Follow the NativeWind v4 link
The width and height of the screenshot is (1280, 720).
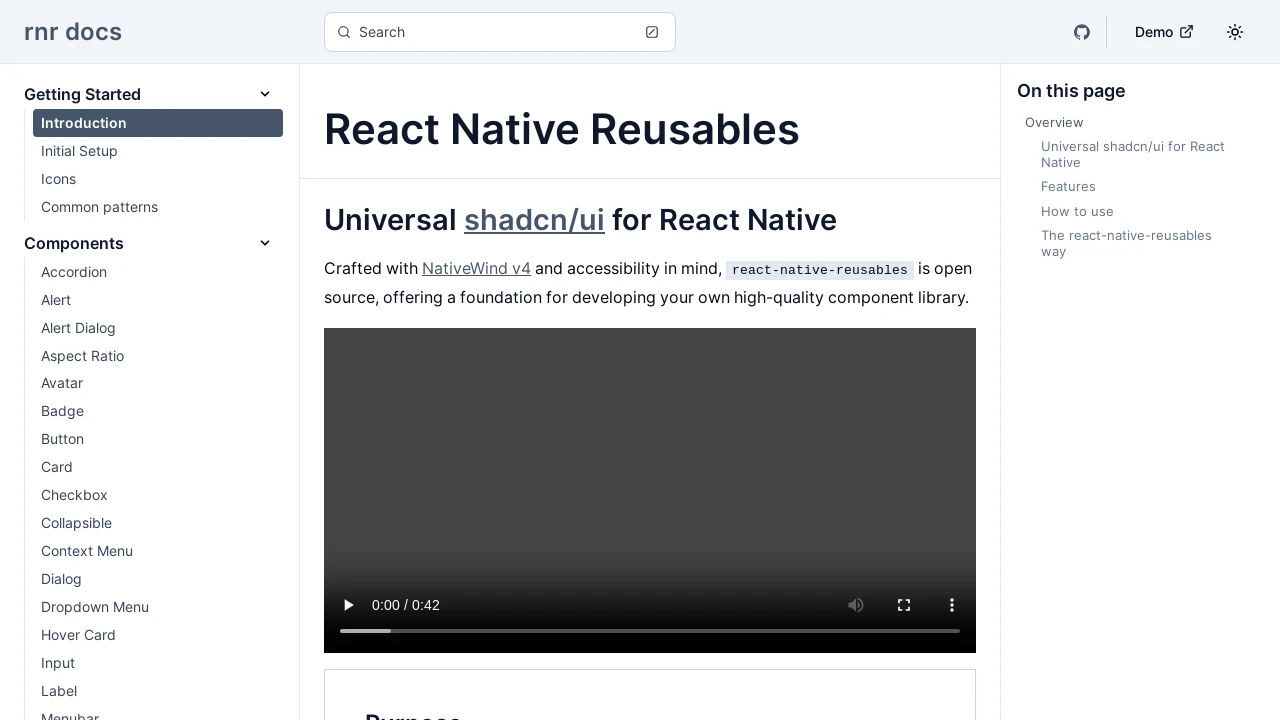click(x=476, y=269)
